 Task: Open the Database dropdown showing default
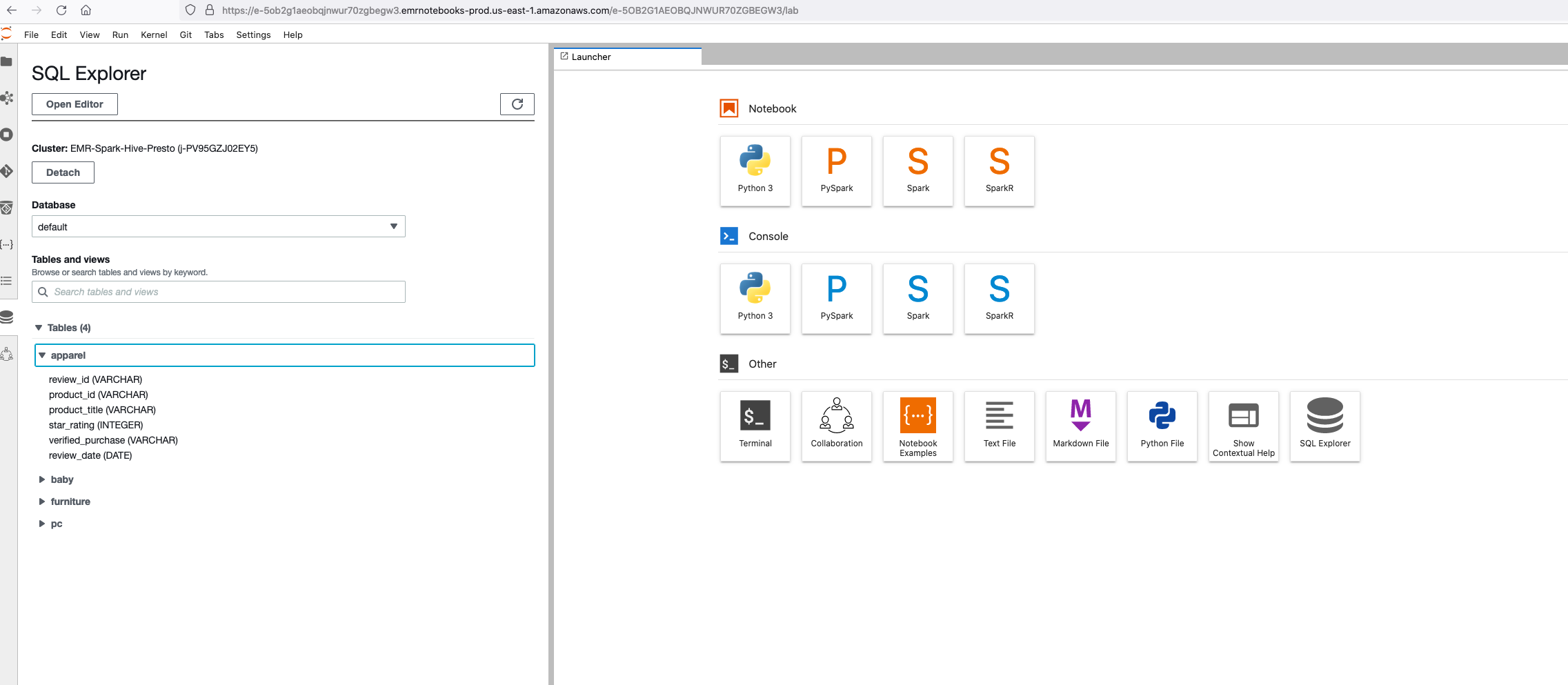219,226
